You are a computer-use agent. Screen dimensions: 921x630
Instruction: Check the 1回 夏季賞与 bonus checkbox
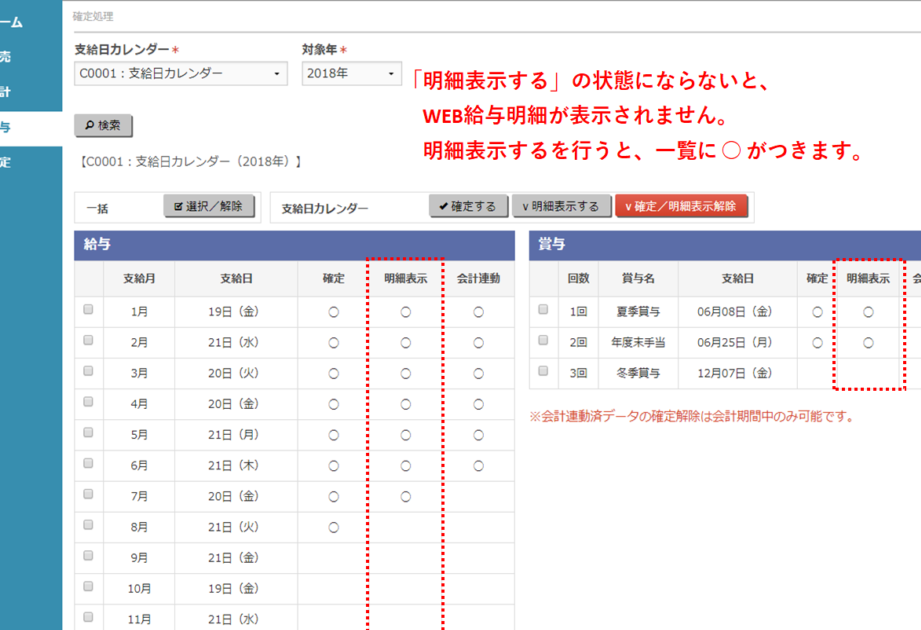[543, 310]
